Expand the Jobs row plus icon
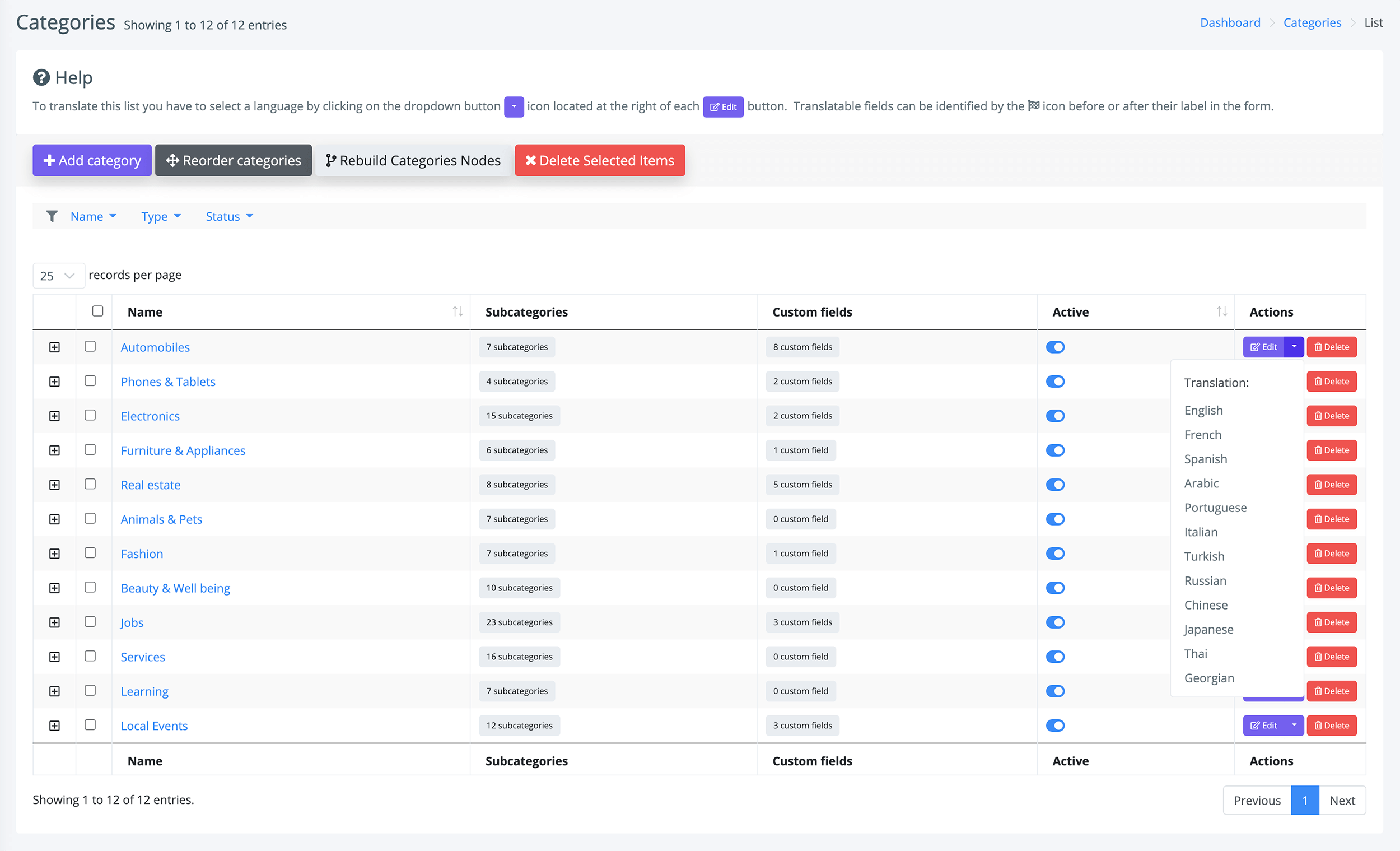 tap(54, 622)
